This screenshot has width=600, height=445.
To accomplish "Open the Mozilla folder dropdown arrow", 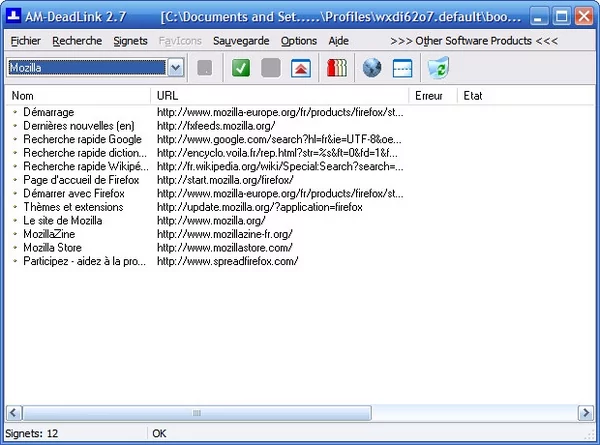I will 176,68.
